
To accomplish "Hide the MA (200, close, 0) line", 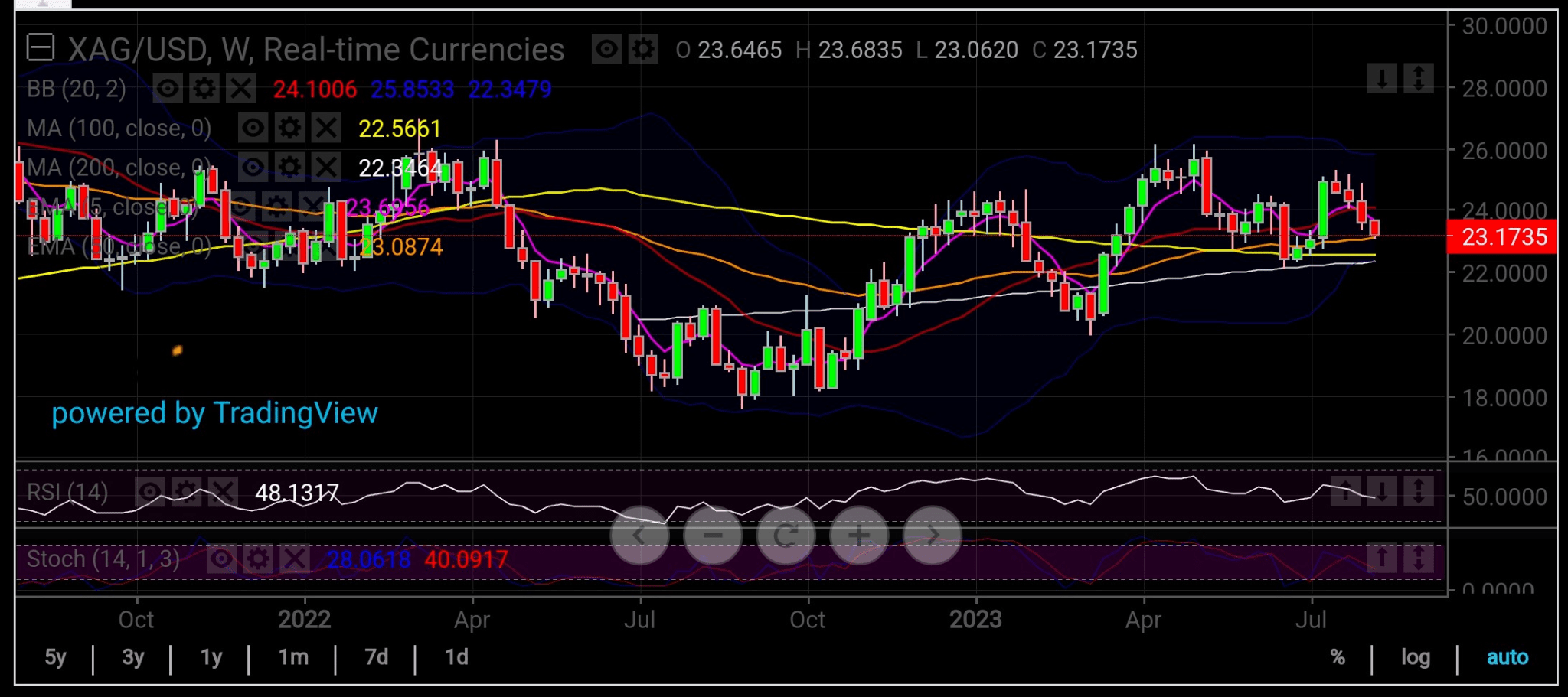I will coord(253,167).
